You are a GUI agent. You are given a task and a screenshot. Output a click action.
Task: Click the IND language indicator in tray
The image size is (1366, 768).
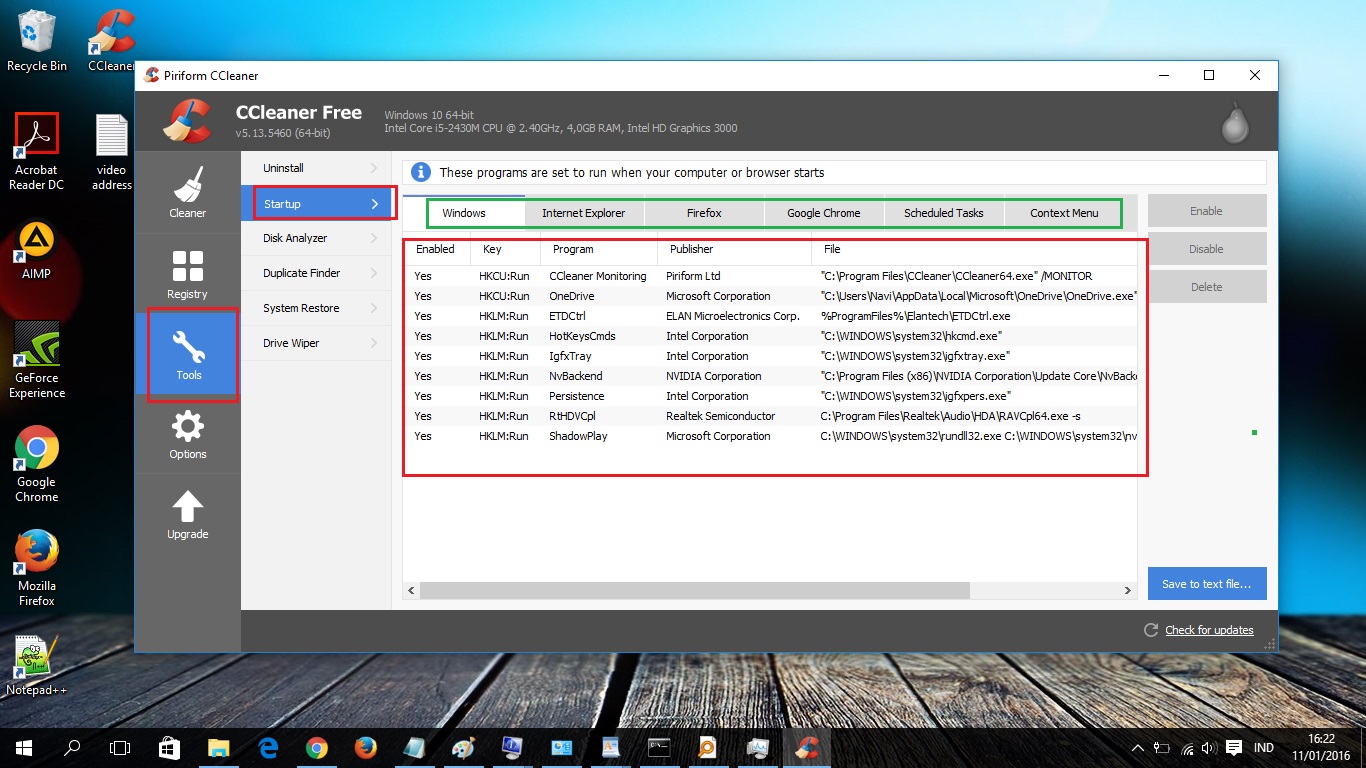pos(1264,747)
